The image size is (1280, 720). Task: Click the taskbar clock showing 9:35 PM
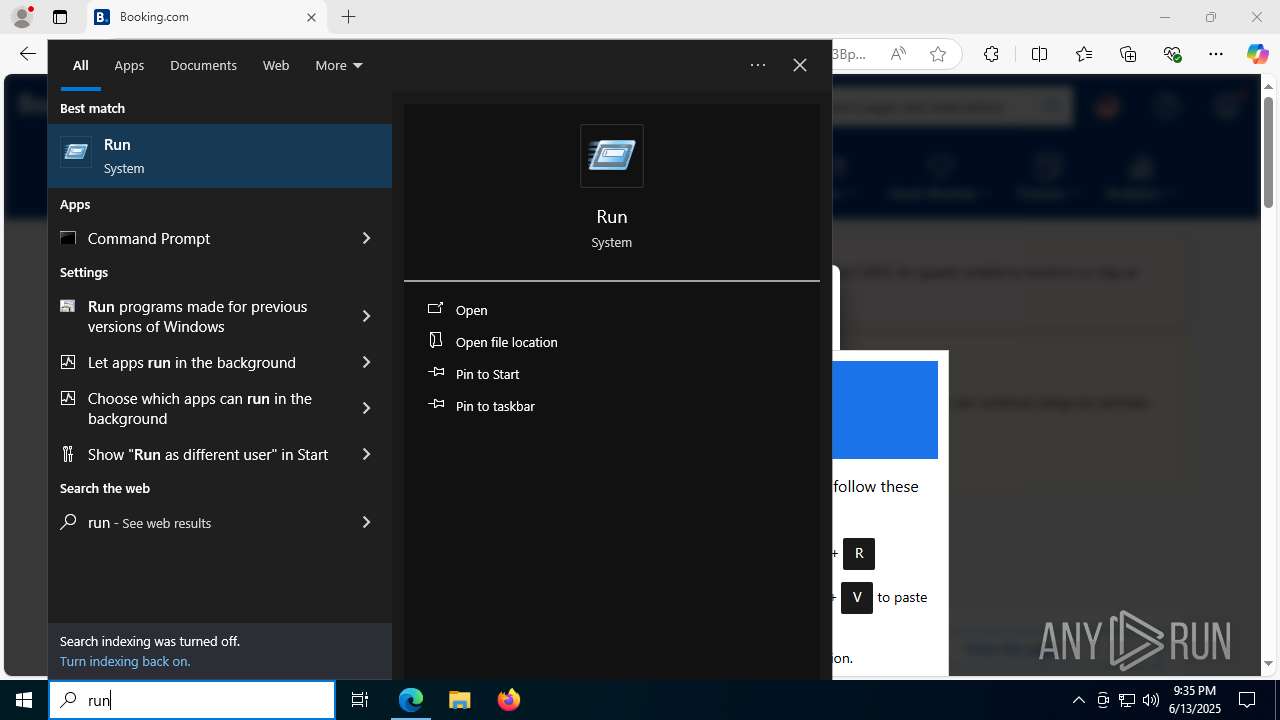click(1195, 700)
